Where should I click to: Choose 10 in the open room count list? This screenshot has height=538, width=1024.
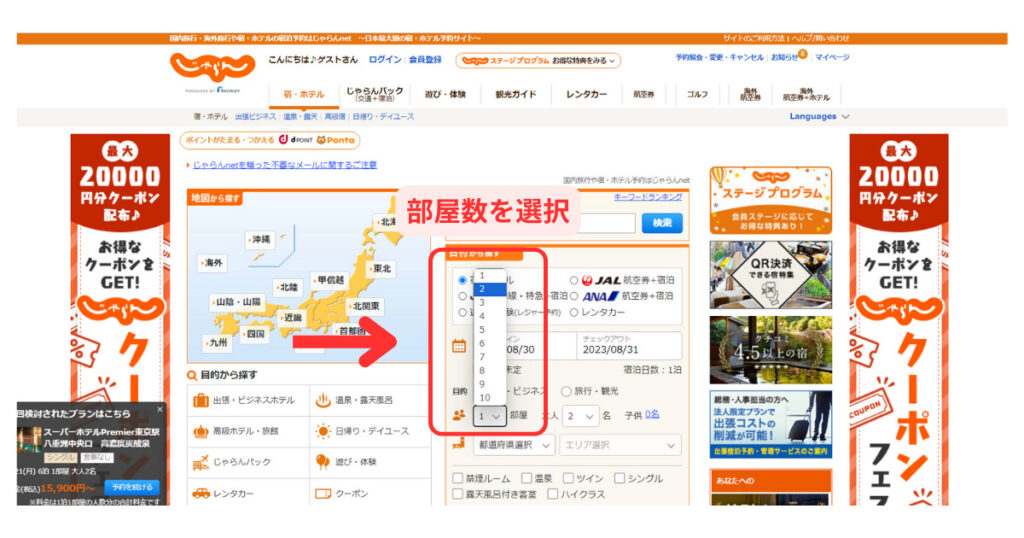490,398
